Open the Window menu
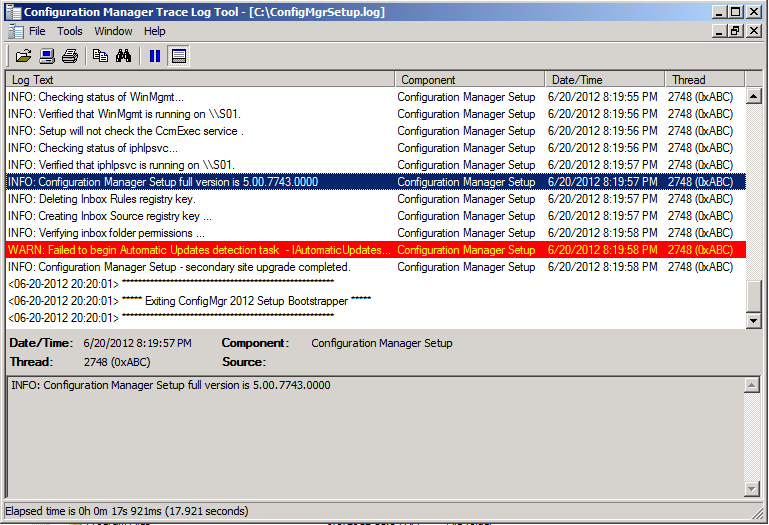Screen dimensions: 769x525 [x=113, y=31]
